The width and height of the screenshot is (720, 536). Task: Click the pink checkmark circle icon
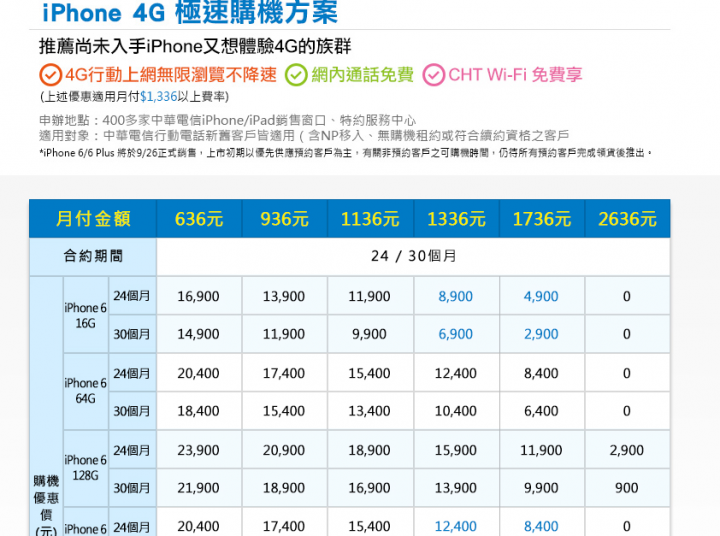[x=433, y=75]
